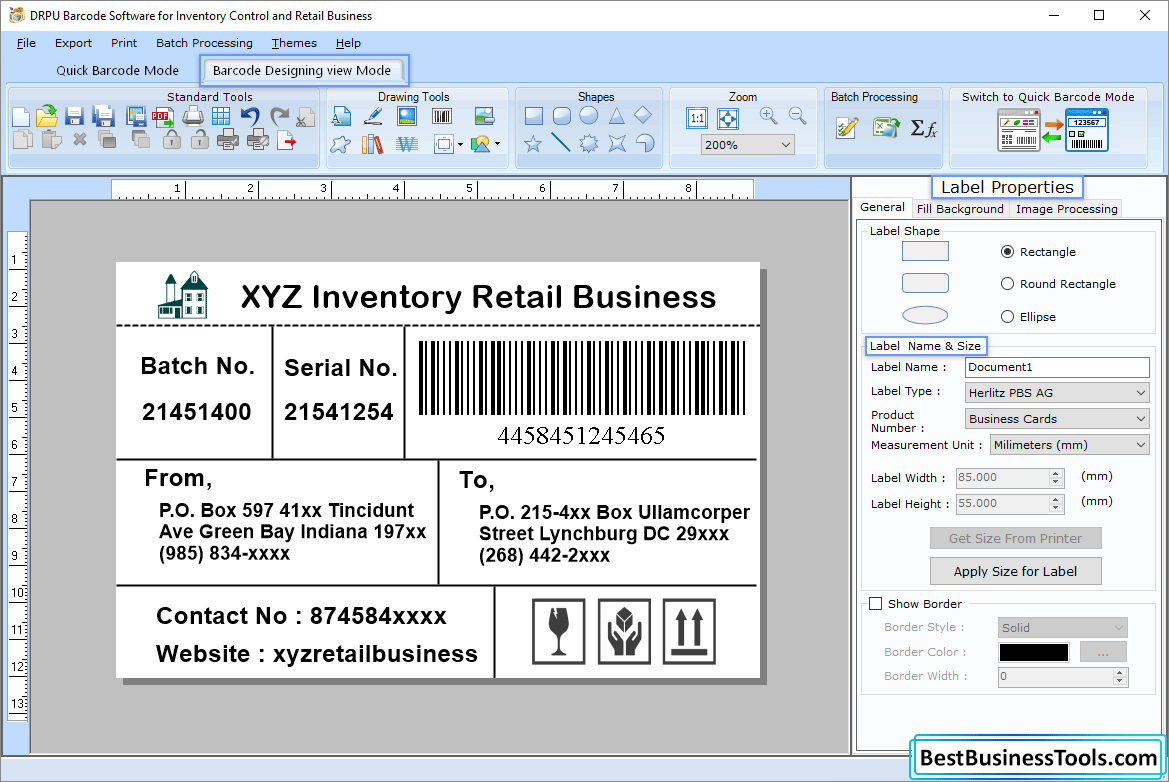This screenshot has height=782, width=1169.
Task: Open the Image Processing tab
Action: (x=1067, y=209)
